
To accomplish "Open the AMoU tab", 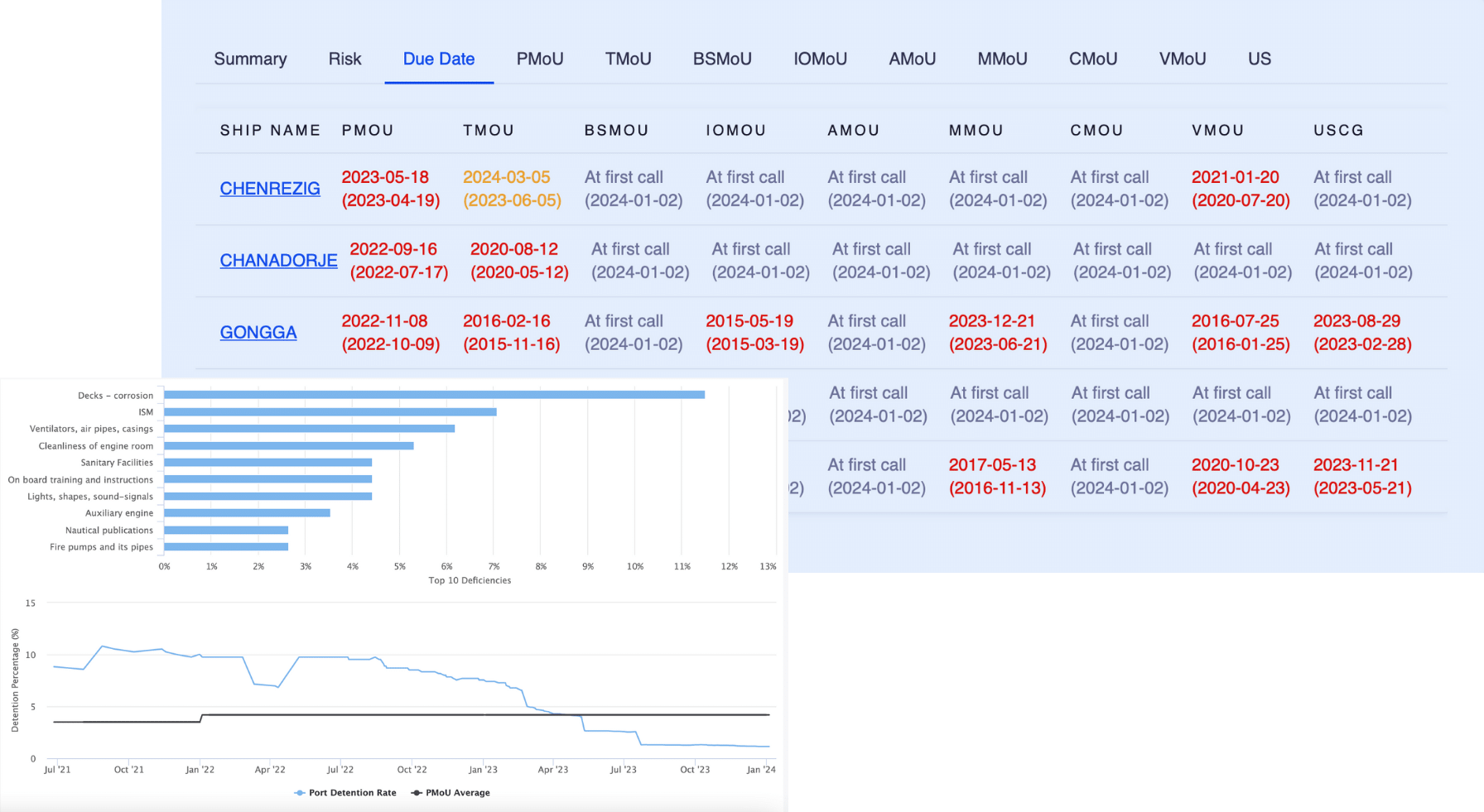I will pyautogui.click(x=912, y=59).
